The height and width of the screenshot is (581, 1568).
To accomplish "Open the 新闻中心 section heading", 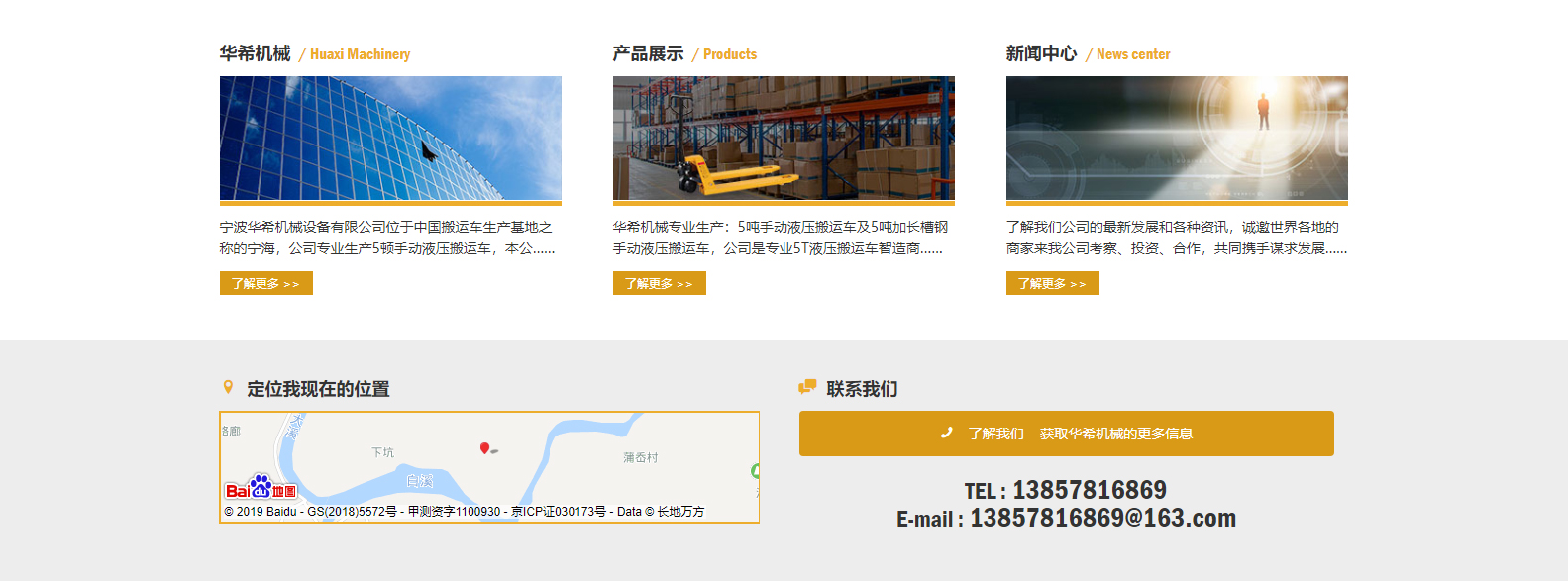I will tap(1041, 53).
